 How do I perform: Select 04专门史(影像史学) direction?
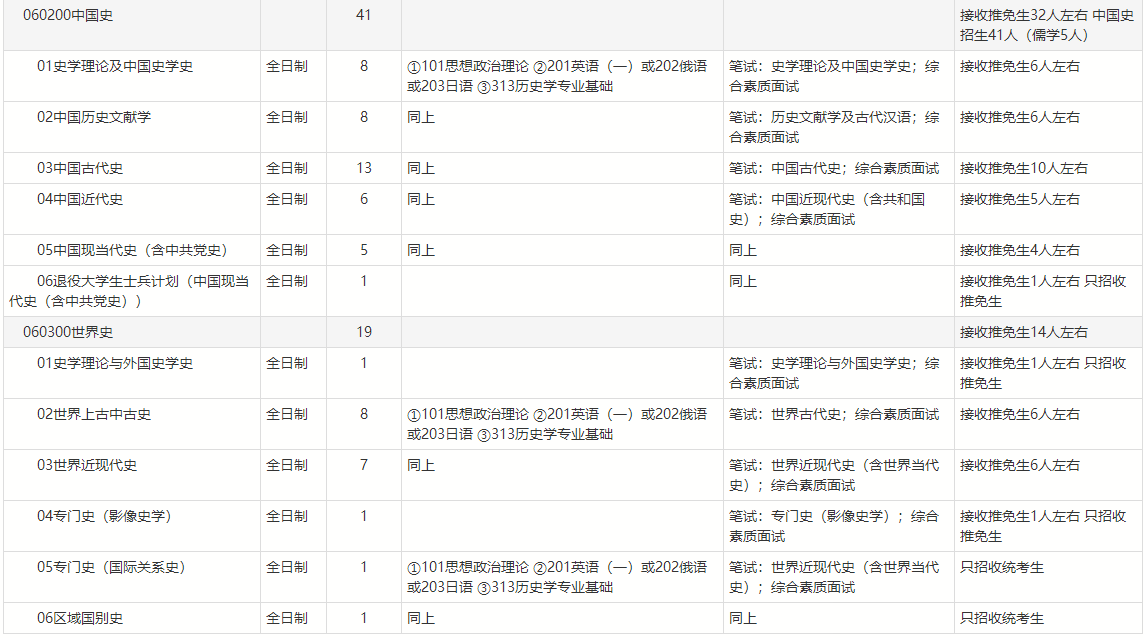104,516
